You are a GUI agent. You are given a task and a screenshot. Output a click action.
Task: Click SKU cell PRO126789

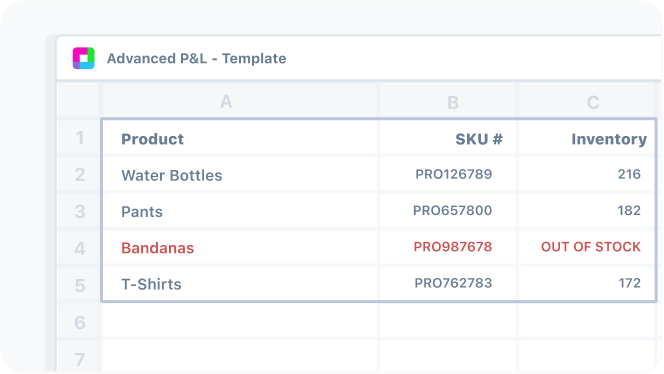[x=448, y=175]
